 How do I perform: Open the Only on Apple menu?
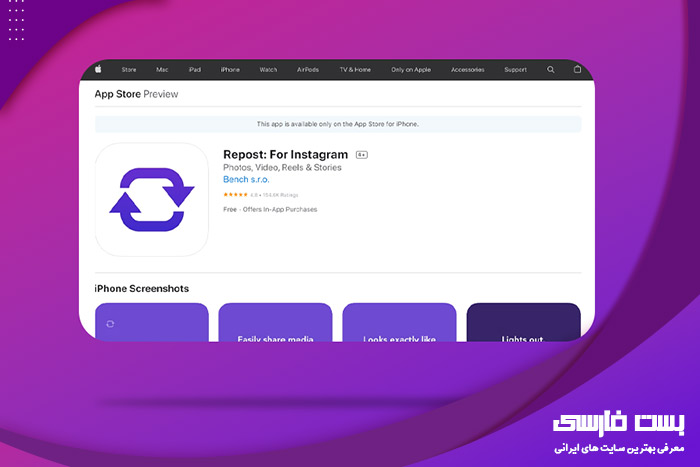pos(410,70)
